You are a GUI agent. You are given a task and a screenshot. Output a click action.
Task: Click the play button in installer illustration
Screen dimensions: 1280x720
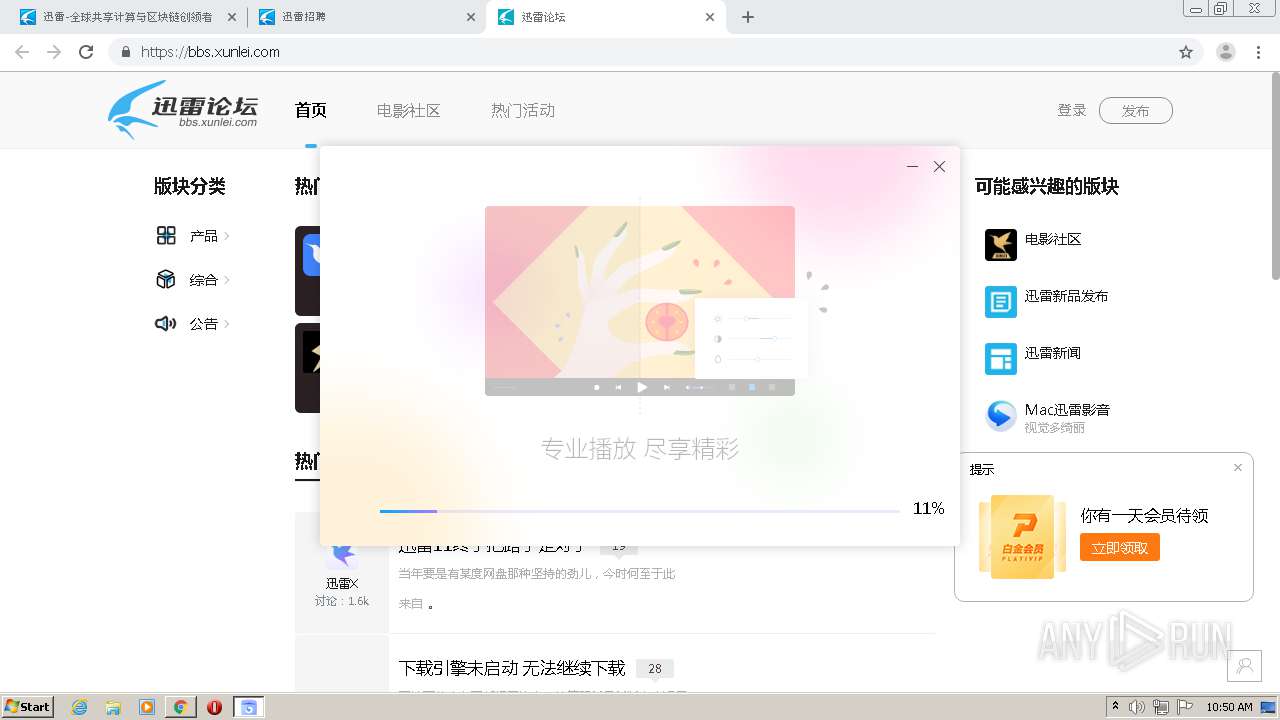pos(642,387)
